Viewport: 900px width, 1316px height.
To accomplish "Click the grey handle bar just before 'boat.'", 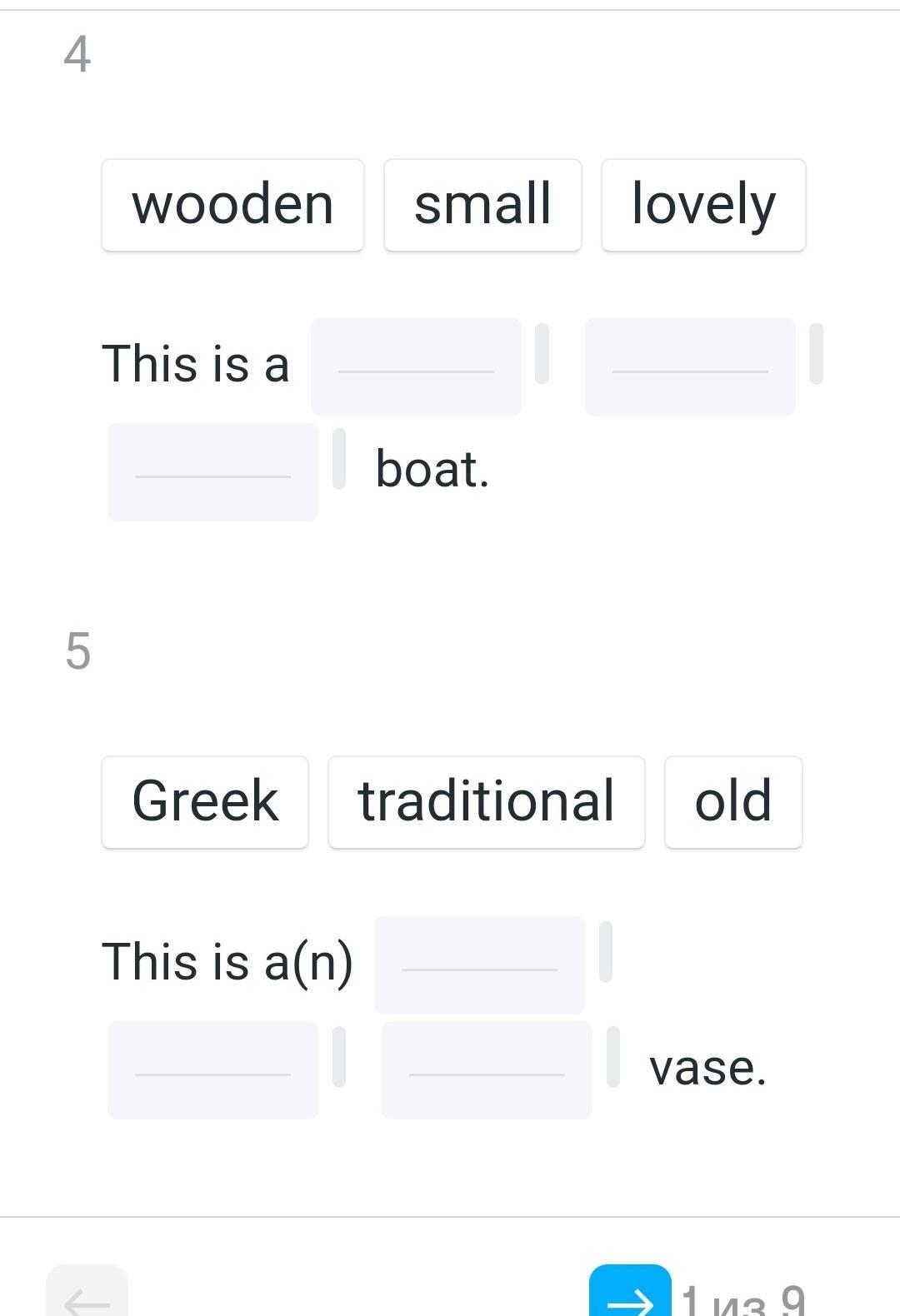I will tap(339, 458).
